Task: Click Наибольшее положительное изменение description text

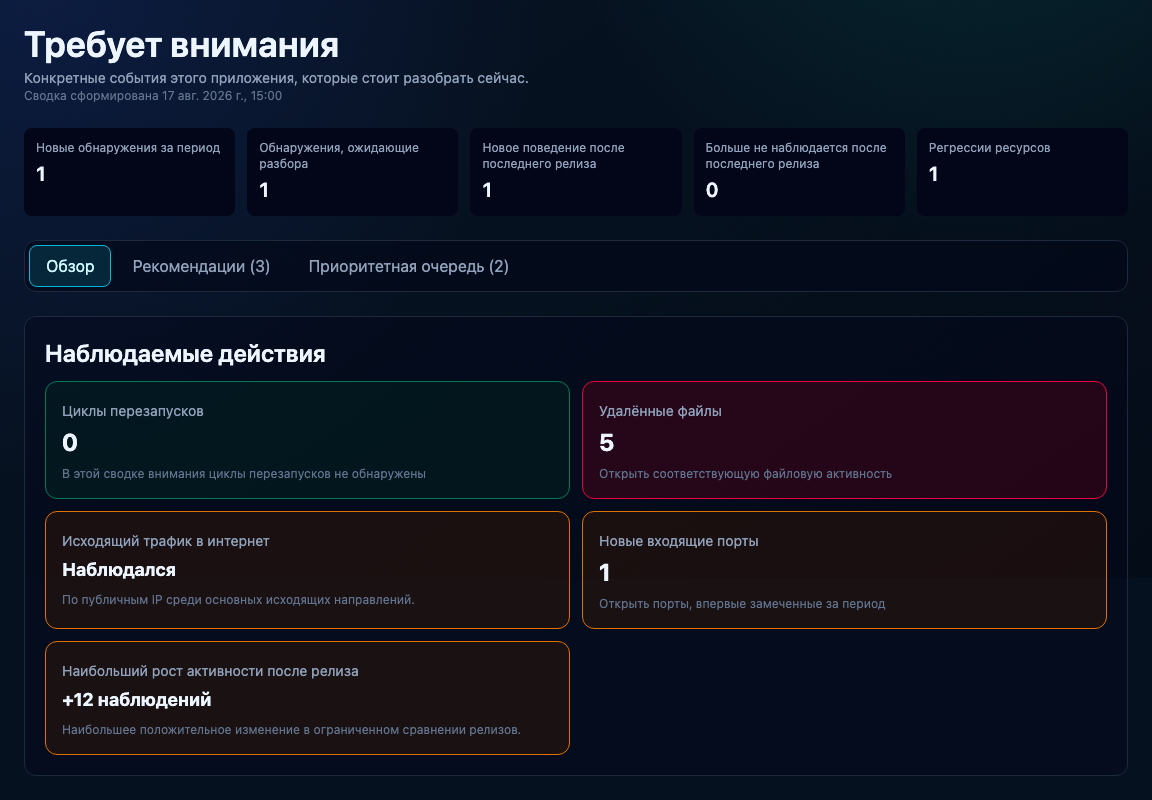Action: pos(291,729)
